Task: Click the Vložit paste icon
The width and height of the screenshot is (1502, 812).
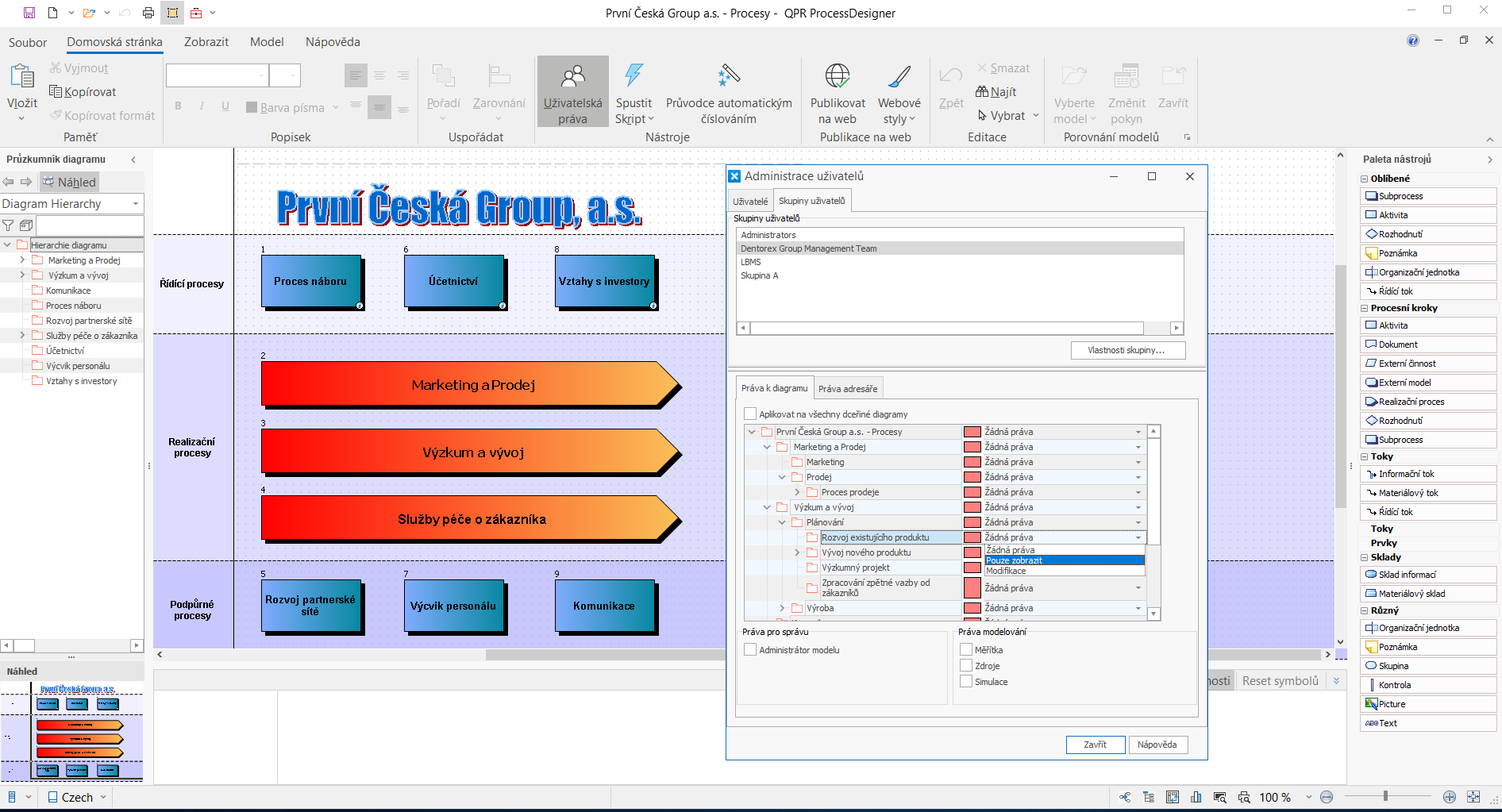Action: point(22,77)
